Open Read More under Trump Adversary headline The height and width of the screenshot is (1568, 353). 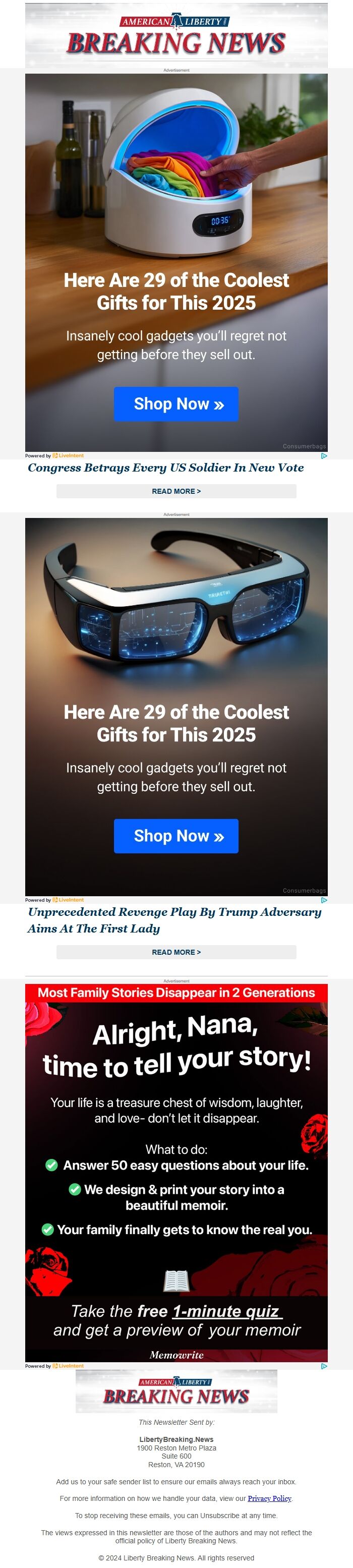[176, 952]
